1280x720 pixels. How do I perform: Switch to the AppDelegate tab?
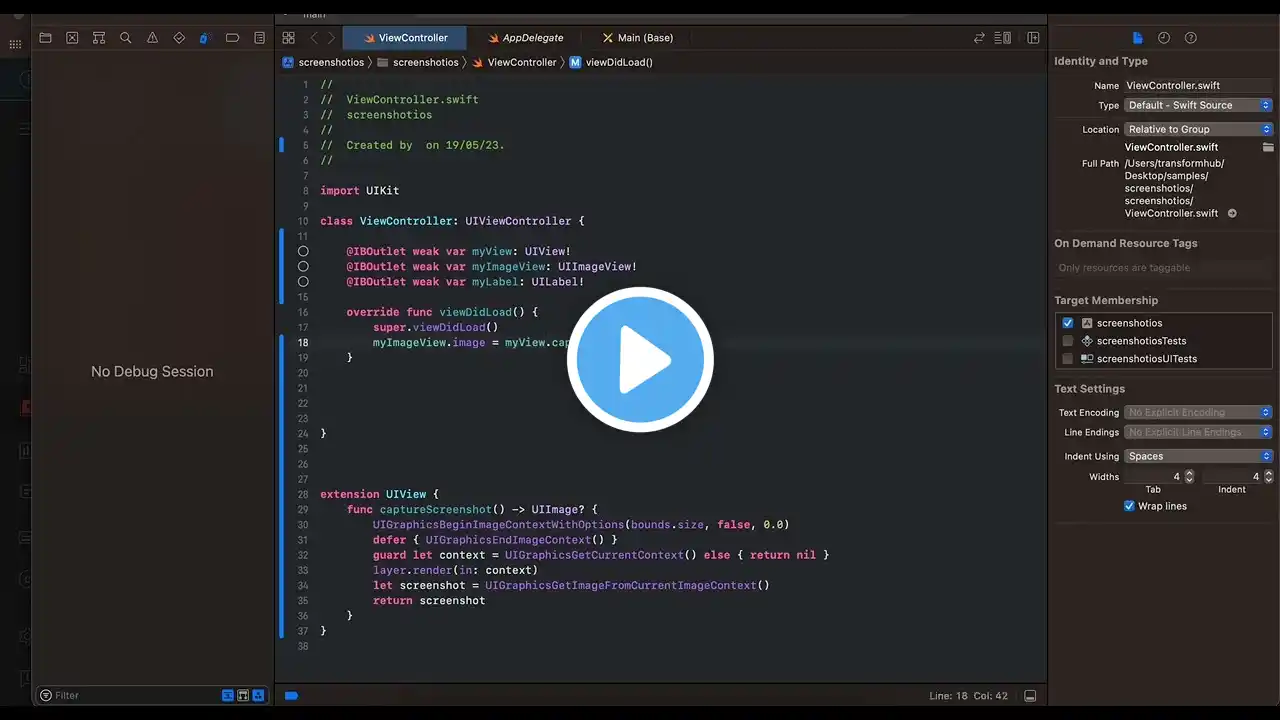tap(525, 38)
